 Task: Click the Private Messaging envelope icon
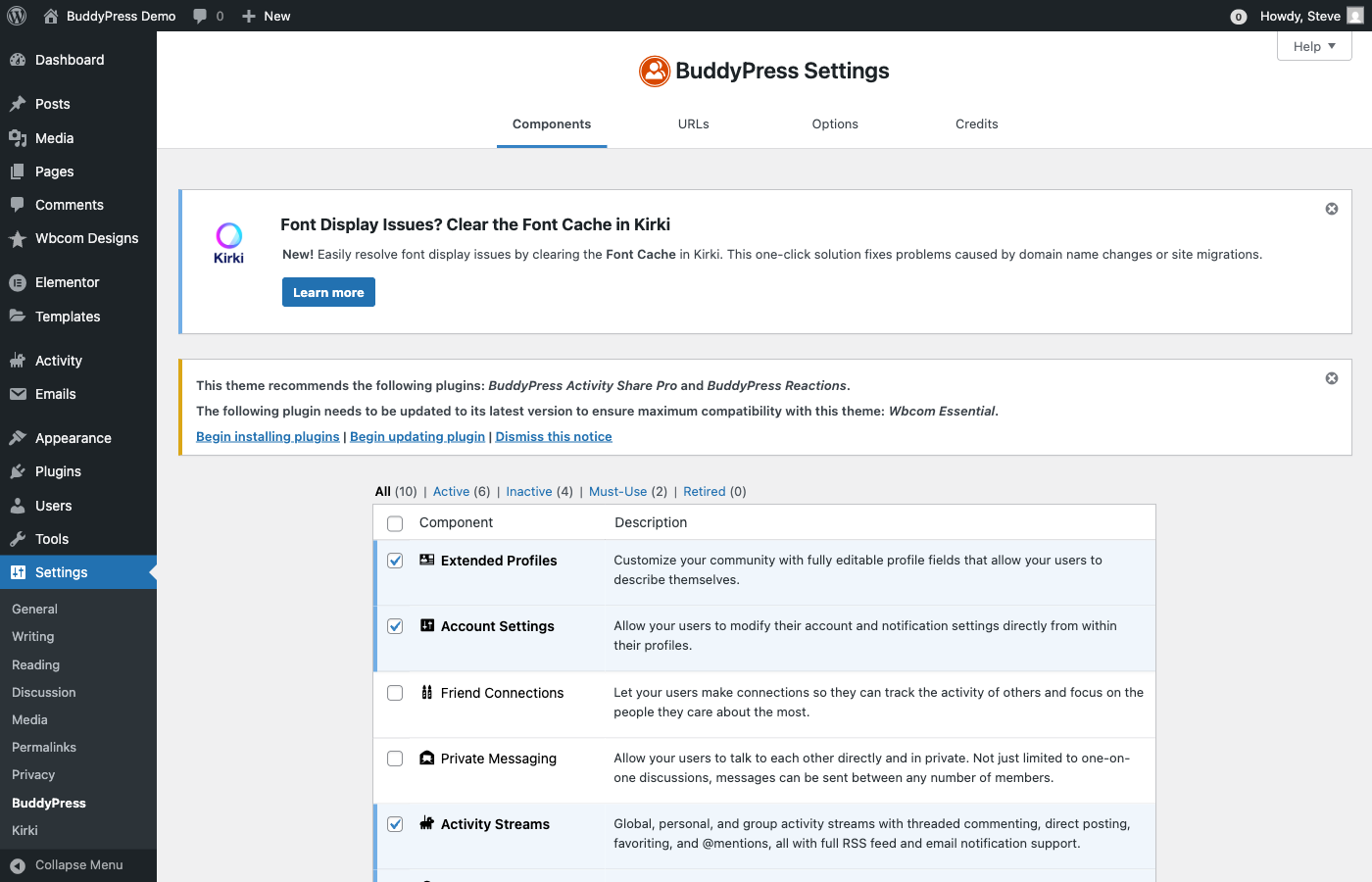coord(425,758)
